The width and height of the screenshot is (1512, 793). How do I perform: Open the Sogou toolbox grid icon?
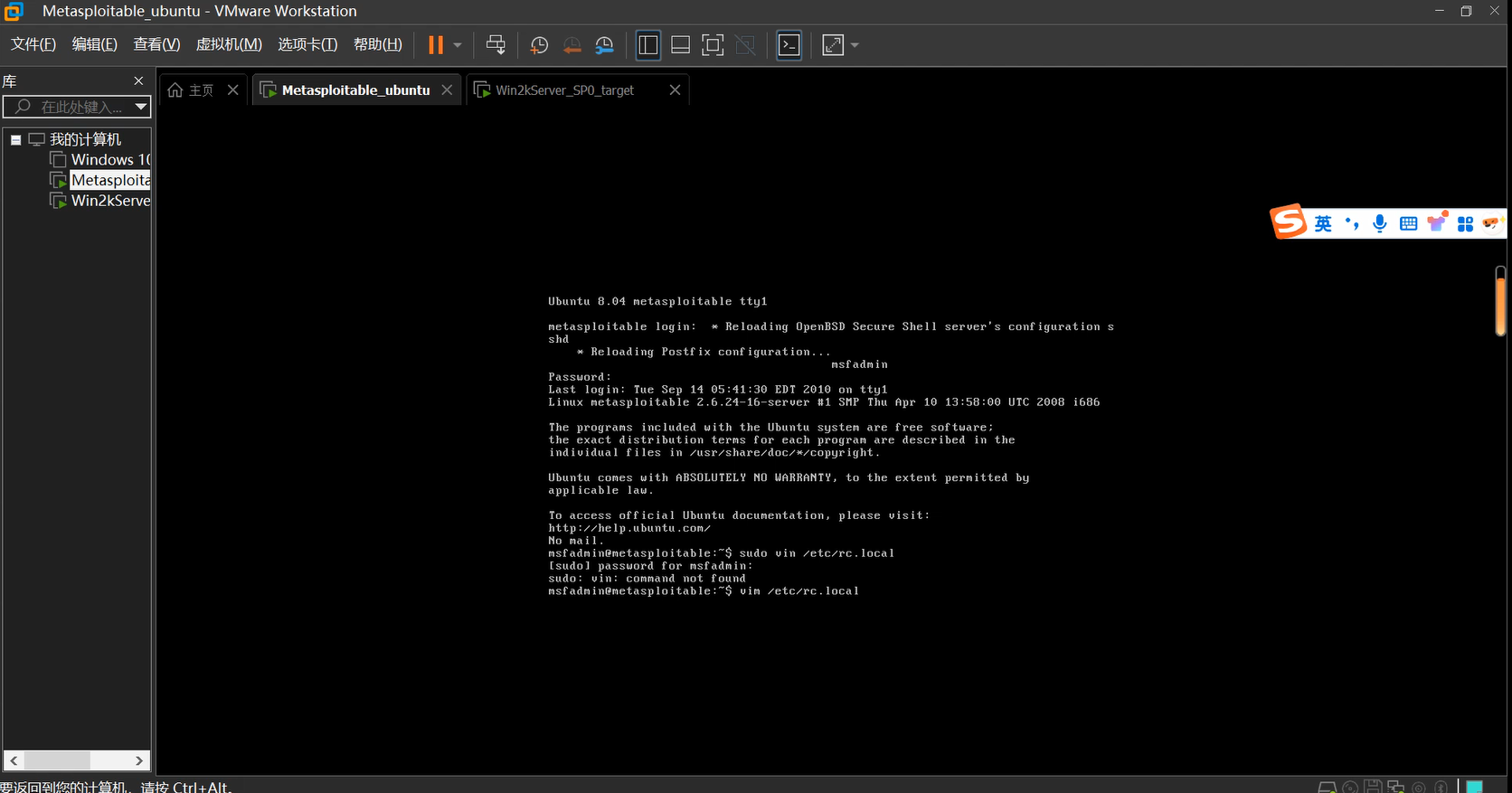1466,223
